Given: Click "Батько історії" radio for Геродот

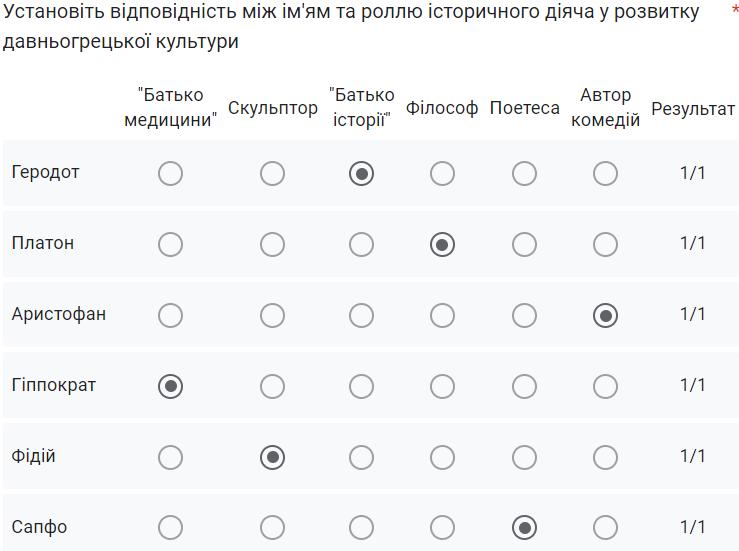Looking at the screenshot, I should point(361,174).
